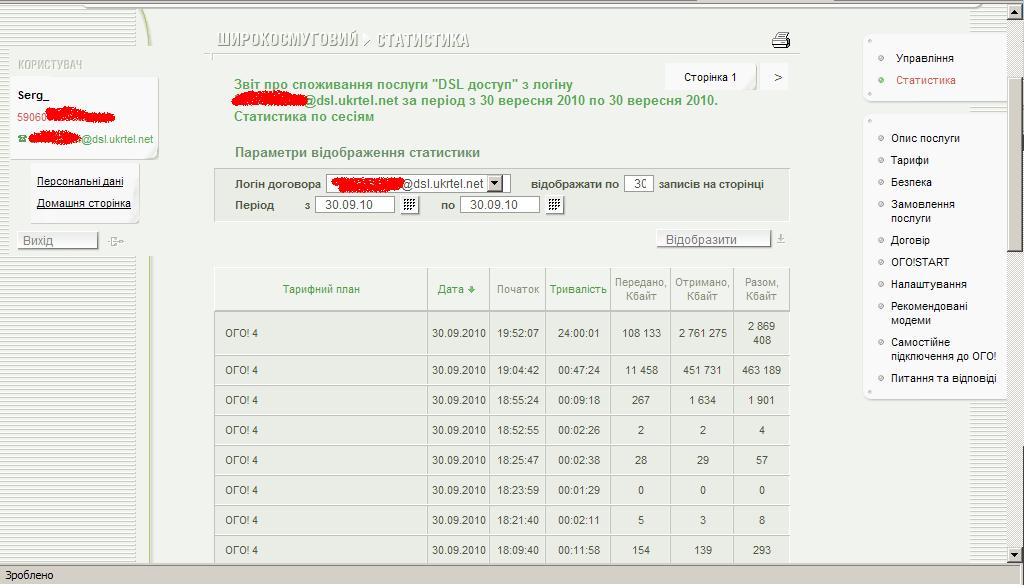
Task: Open the Тарифи link in the right menu
Action: point(909,160)
